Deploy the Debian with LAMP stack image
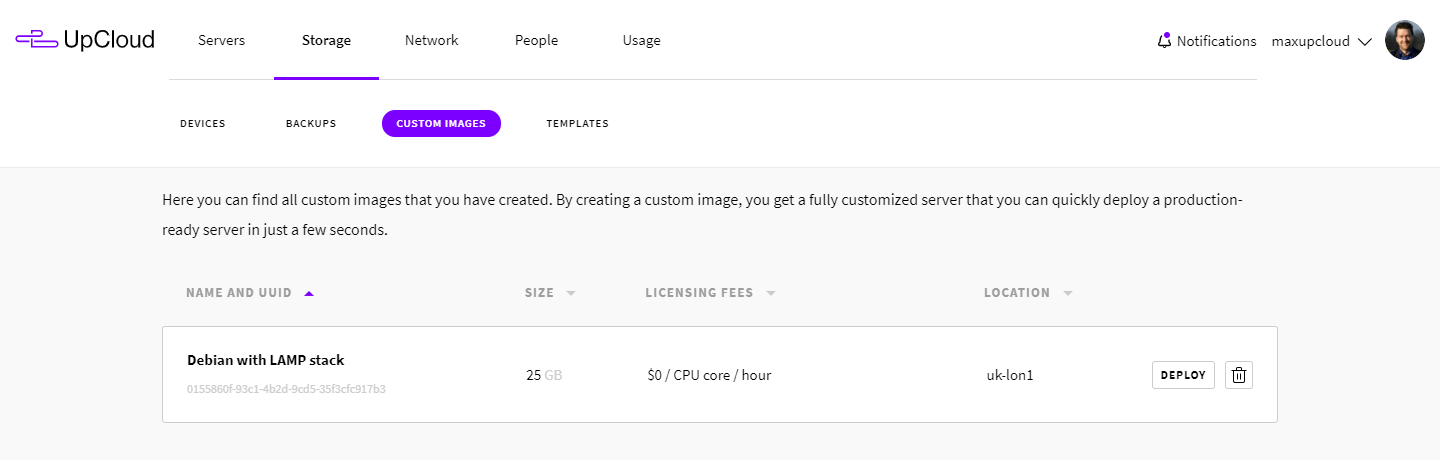1440x460 pixels. pos(1183,375)
